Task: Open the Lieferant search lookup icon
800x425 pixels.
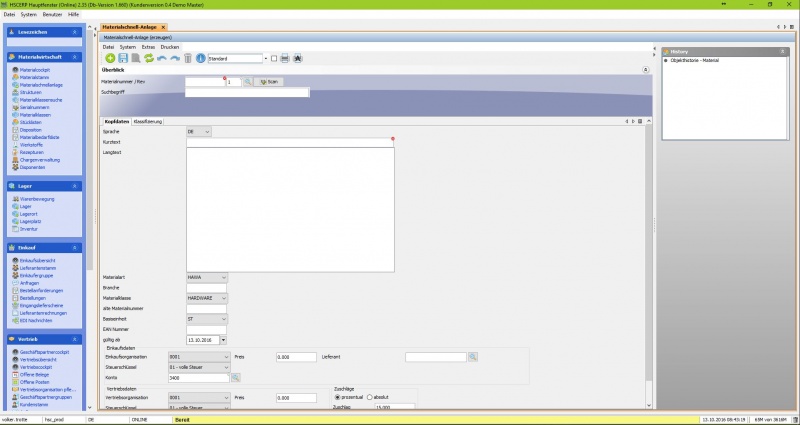Action: click(473, 357)
